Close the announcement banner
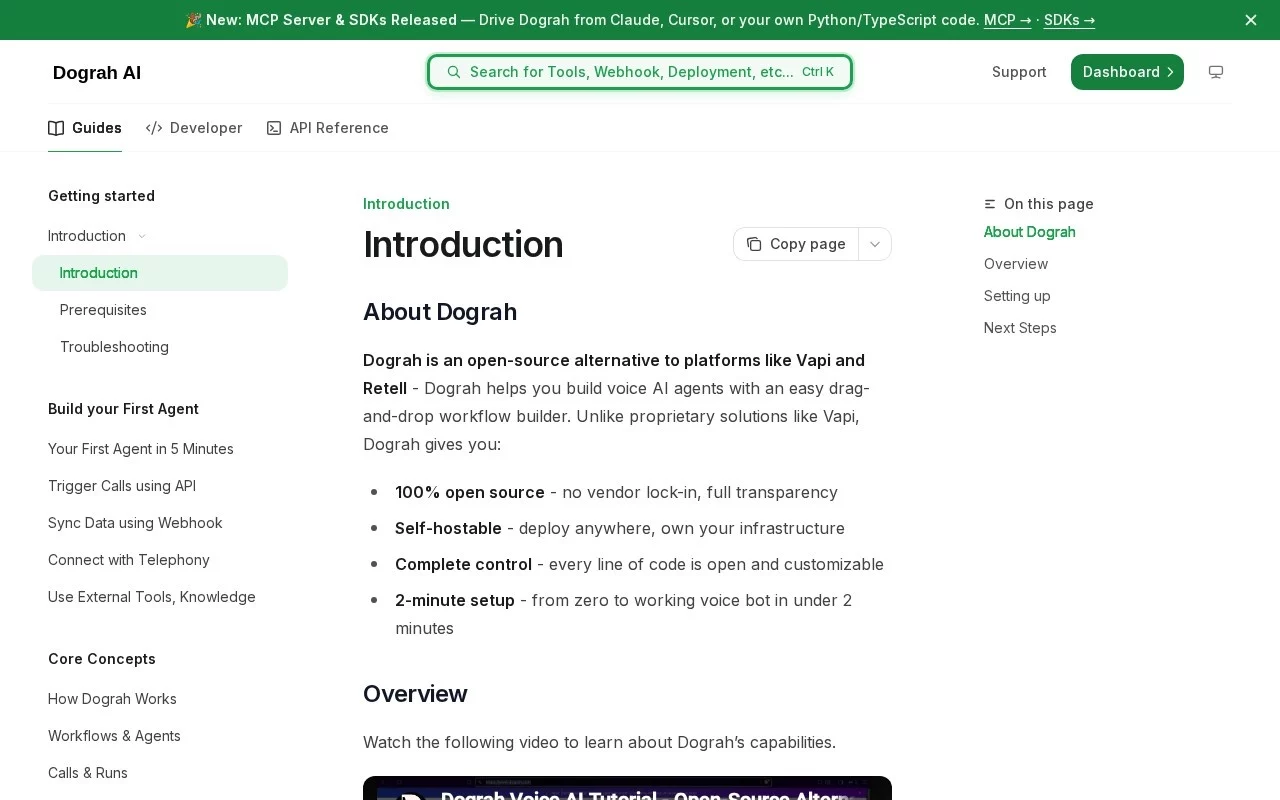The width and height of the screenshot is (1280, 800). pyautogui.click(x=1251, y=20)
